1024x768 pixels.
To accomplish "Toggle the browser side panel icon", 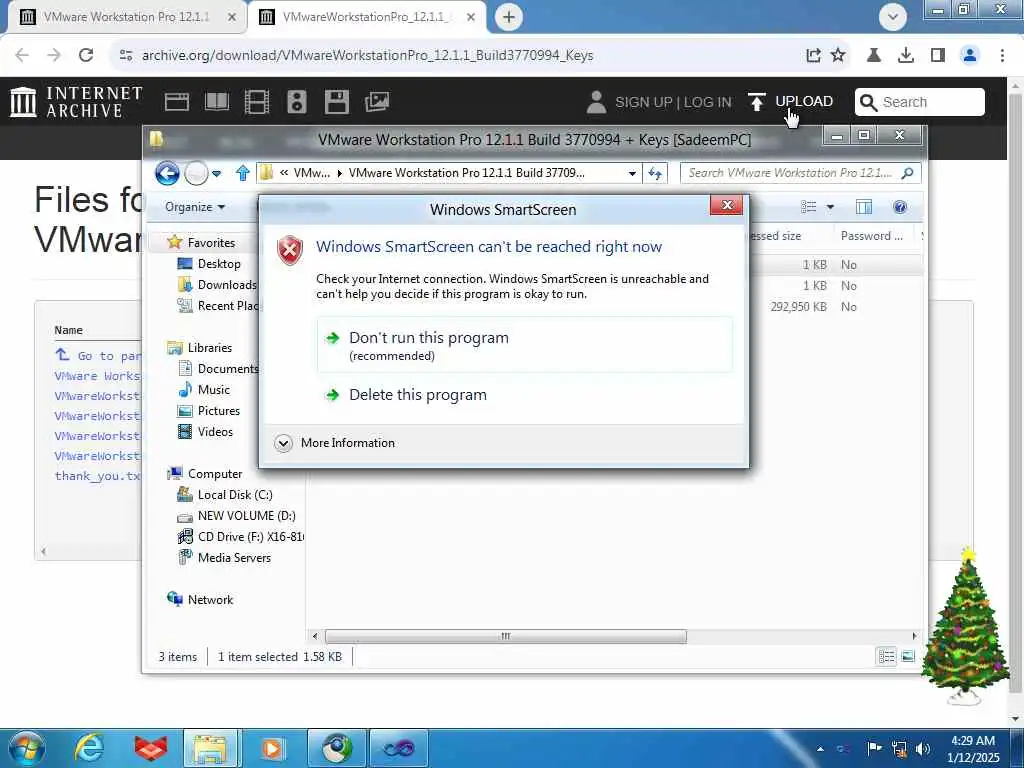I will [938, 55].
